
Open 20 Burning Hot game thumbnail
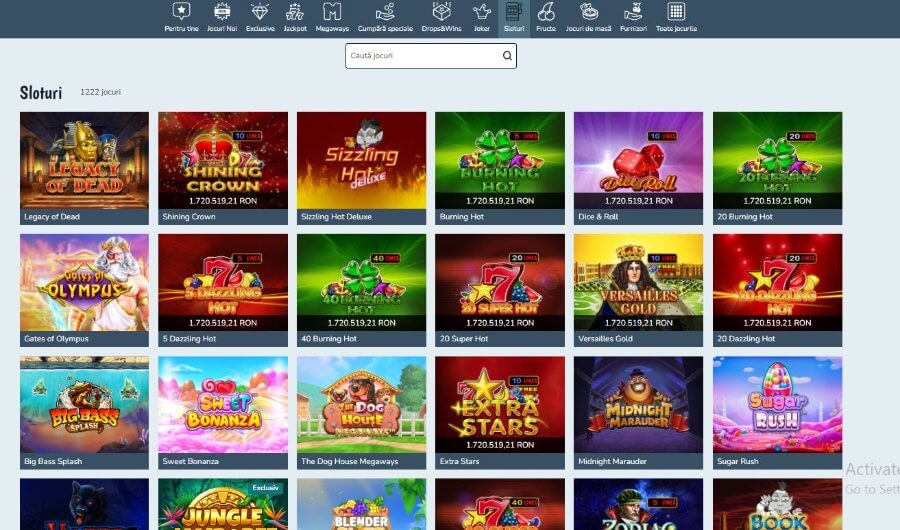777,160
